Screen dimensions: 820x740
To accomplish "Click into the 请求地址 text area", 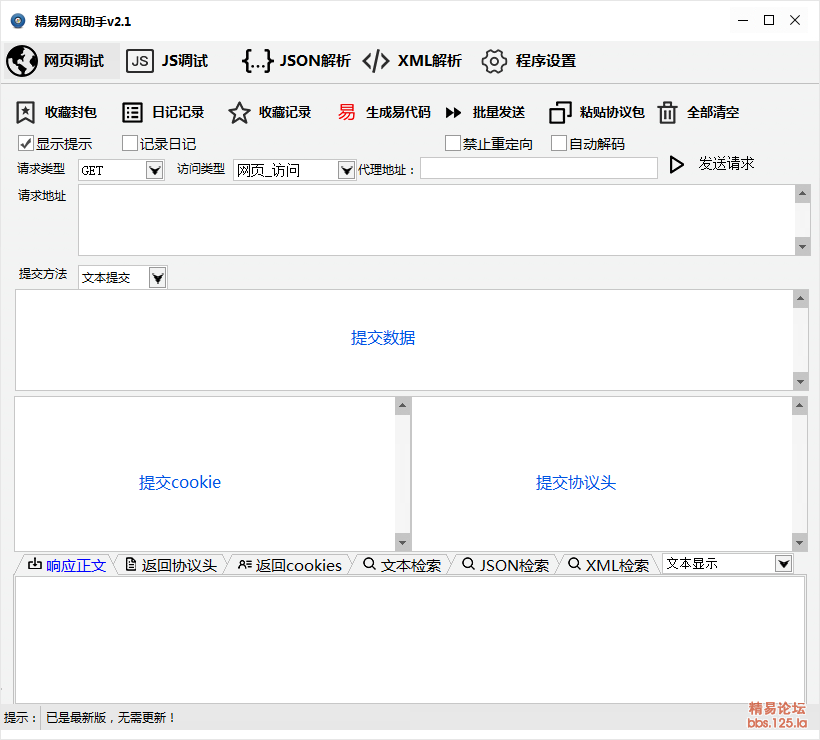I will coord(437,220).
